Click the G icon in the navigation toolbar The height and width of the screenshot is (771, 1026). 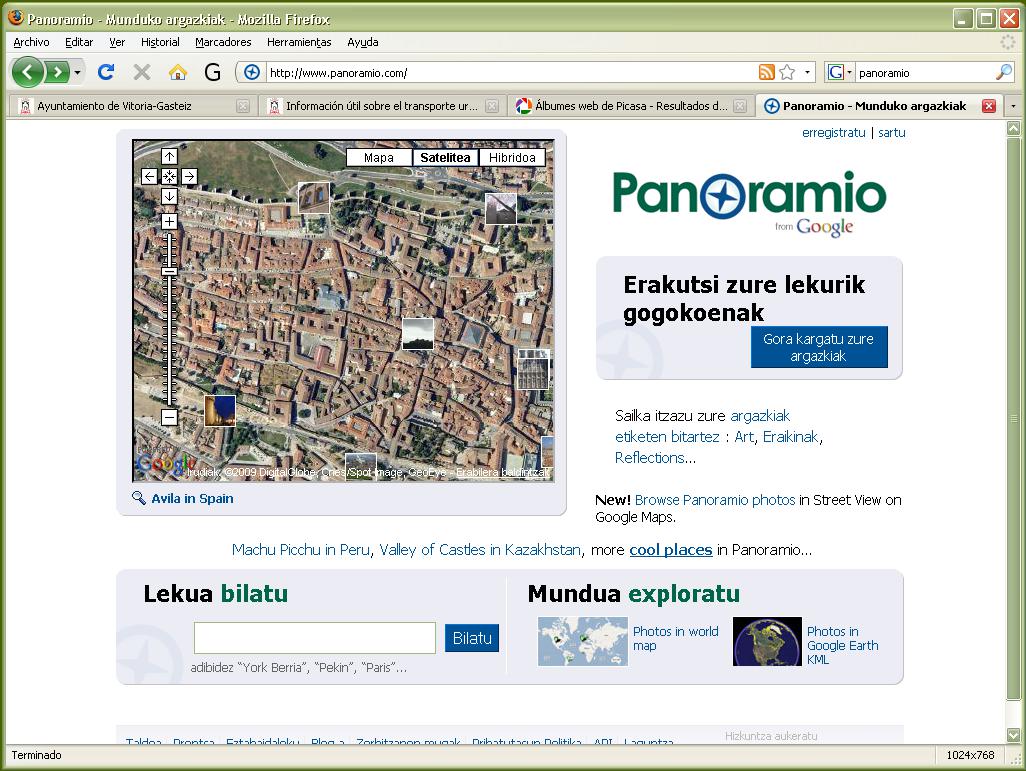pyautogui.click(x=213, y=72)
